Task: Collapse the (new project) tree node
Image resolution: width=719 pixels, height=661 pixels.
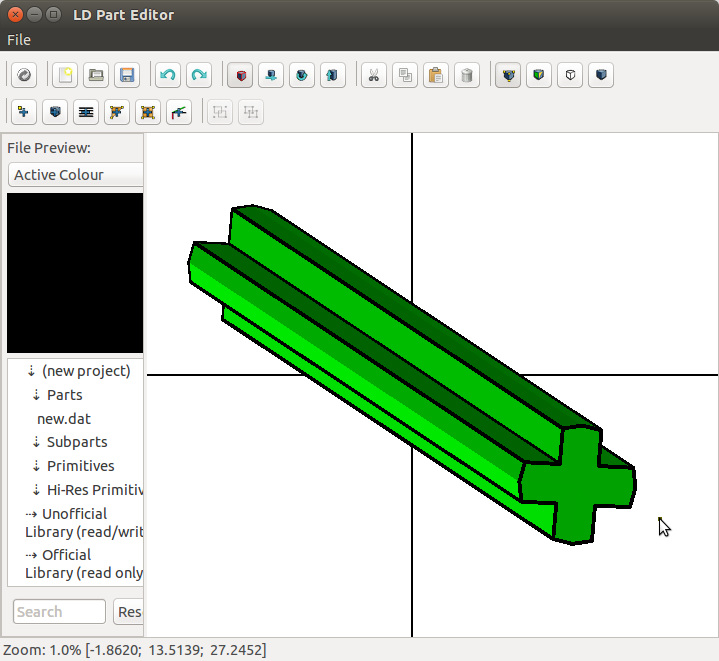Action: tap(31, 371)
